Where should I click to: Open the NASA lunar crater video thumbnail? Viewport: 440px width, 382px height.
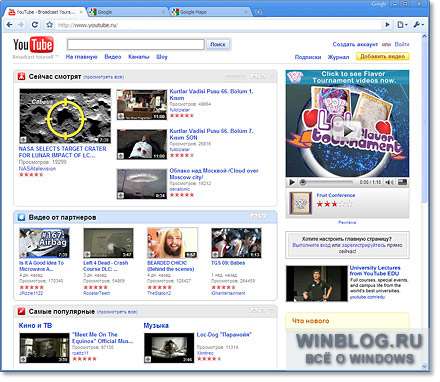(x=65, y=116)
